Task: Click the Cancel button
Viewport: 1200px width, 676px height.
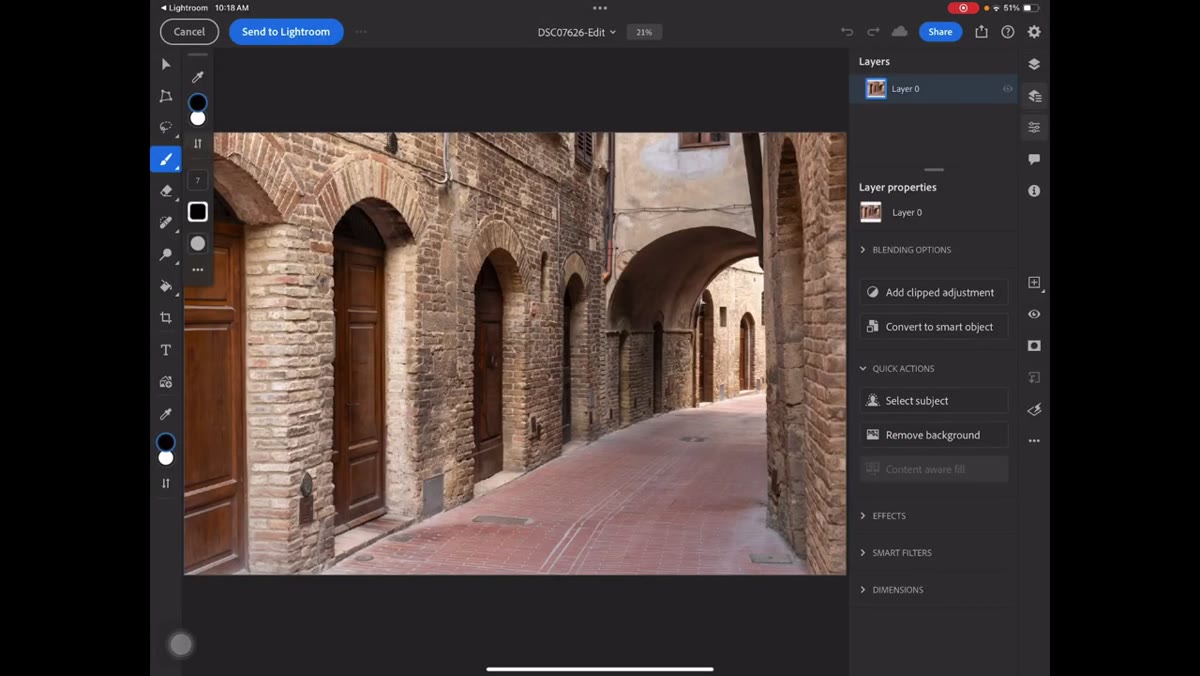Action: point(189,32)
